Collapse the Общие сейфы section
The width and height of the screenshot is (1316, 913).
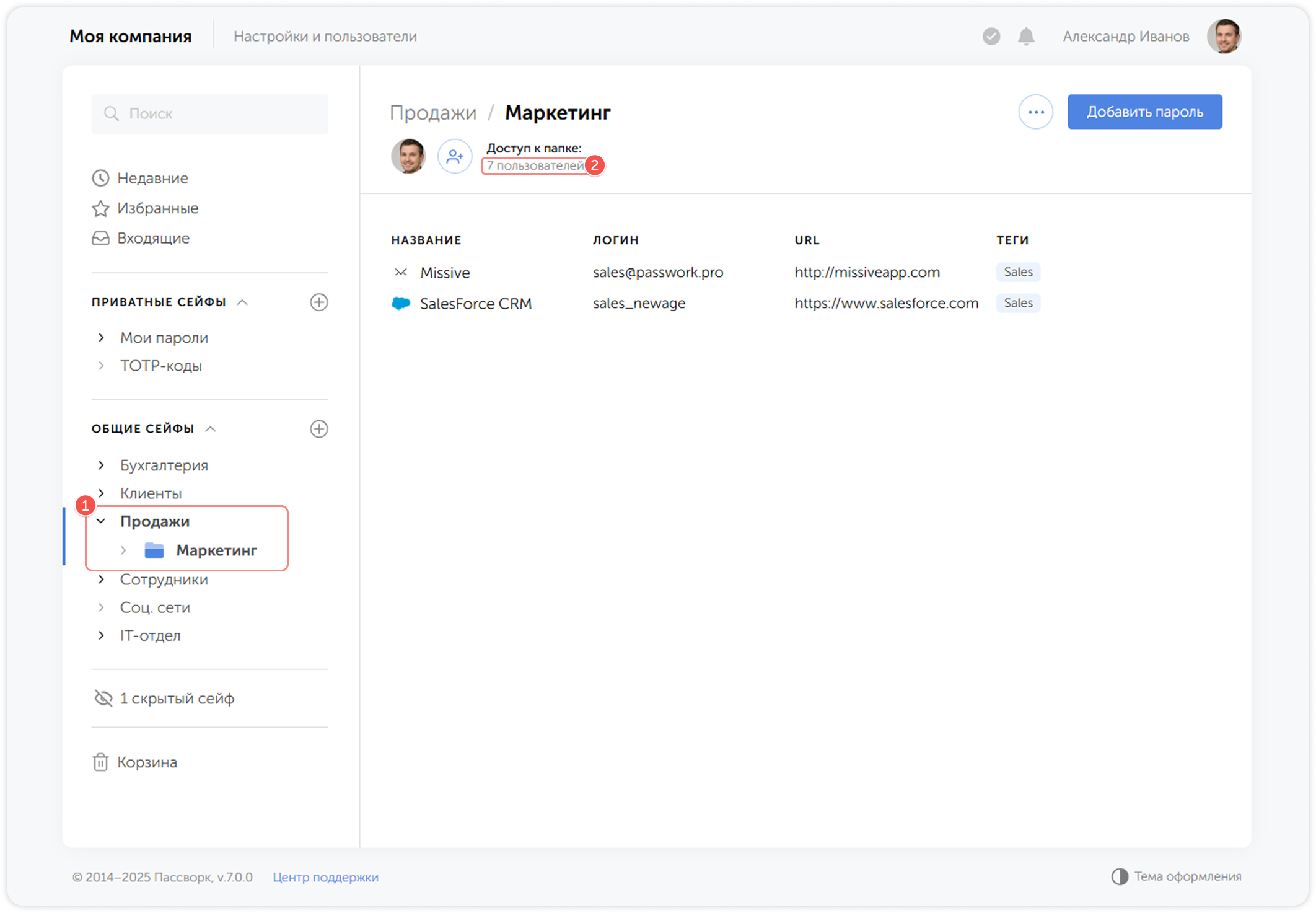pyautogui.click(x=211, y=429)
